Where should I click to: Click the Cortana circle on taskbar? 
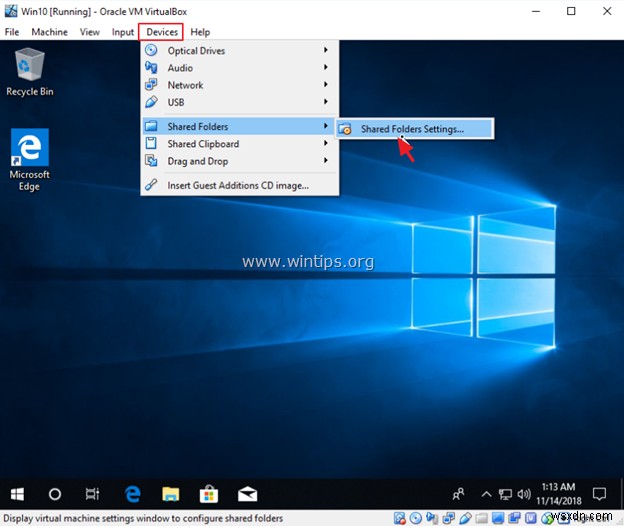click(x=55, y=494)
